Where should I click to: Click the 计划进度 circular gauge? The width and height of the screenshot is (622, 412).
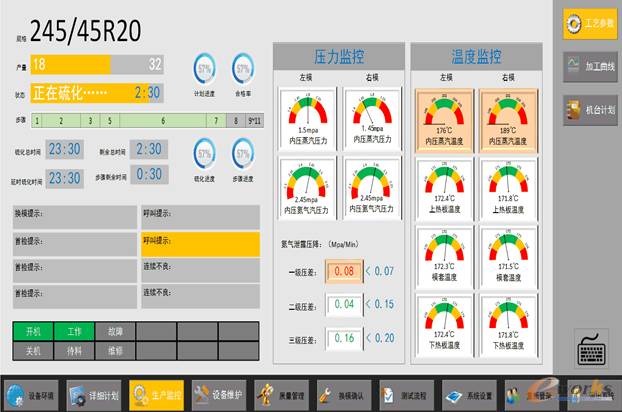(205, 70)
